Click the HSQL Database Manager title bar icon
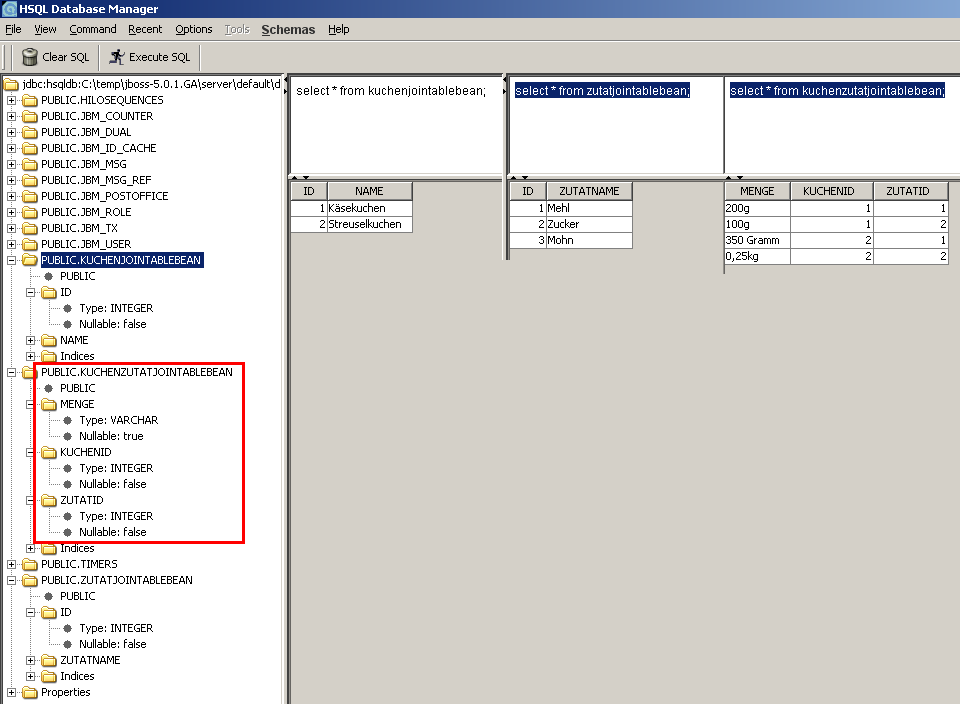The height and width of the screenshot is (704, 960). [x=9, y=9]
